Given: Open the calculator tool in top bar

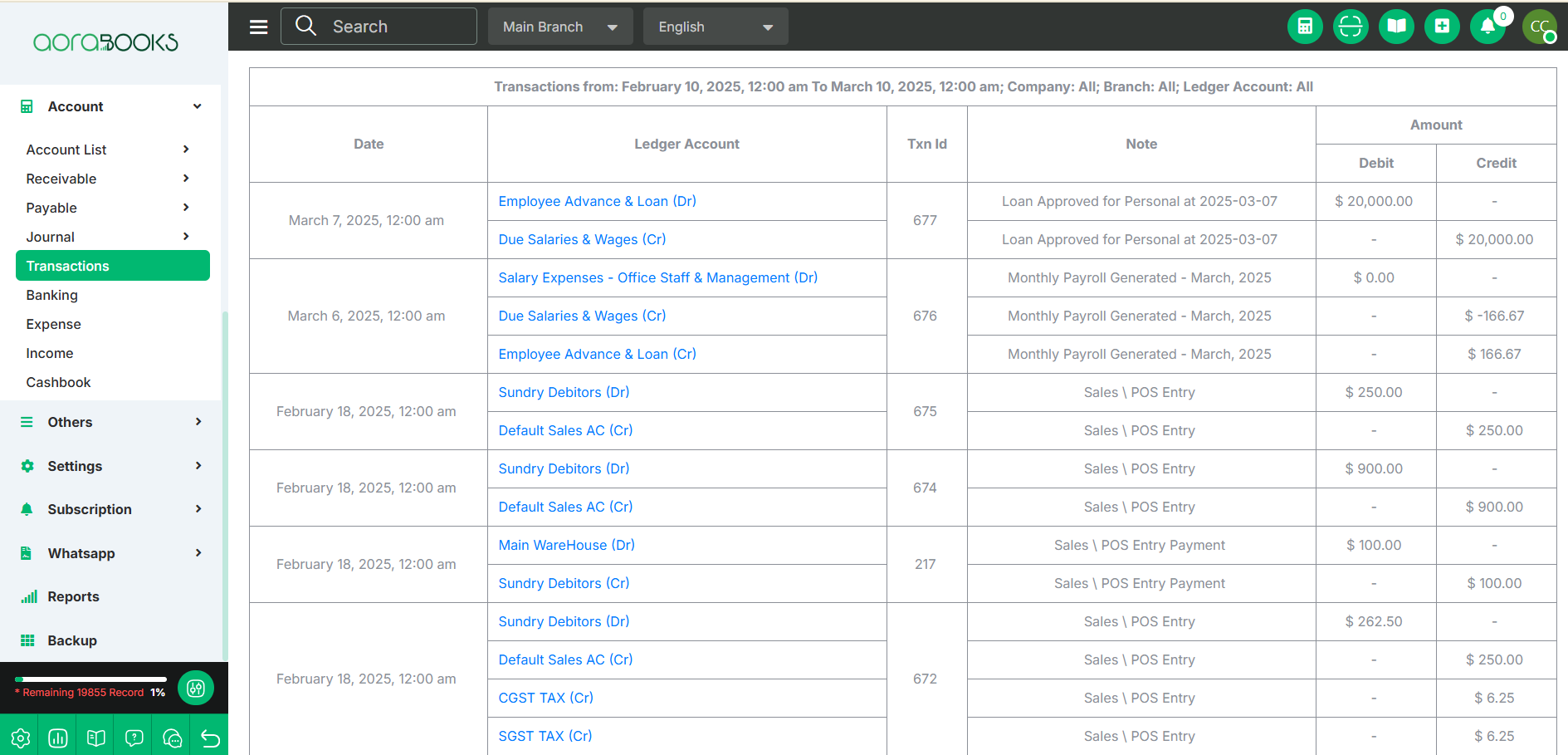Looking at the screenshot, I should (x=1305, y=27).
